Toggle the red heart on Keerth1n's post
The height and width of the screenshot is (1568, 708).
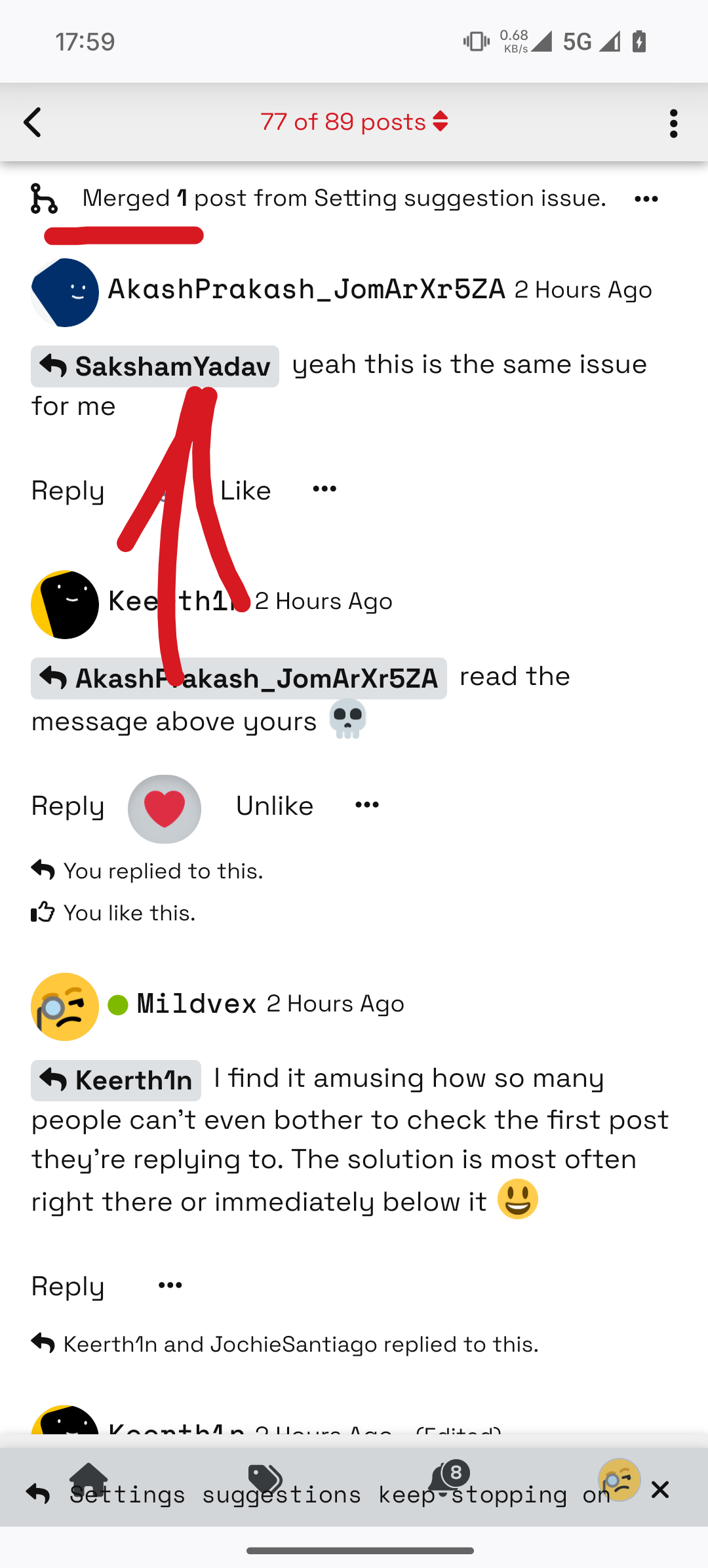(x=165, y=808)
